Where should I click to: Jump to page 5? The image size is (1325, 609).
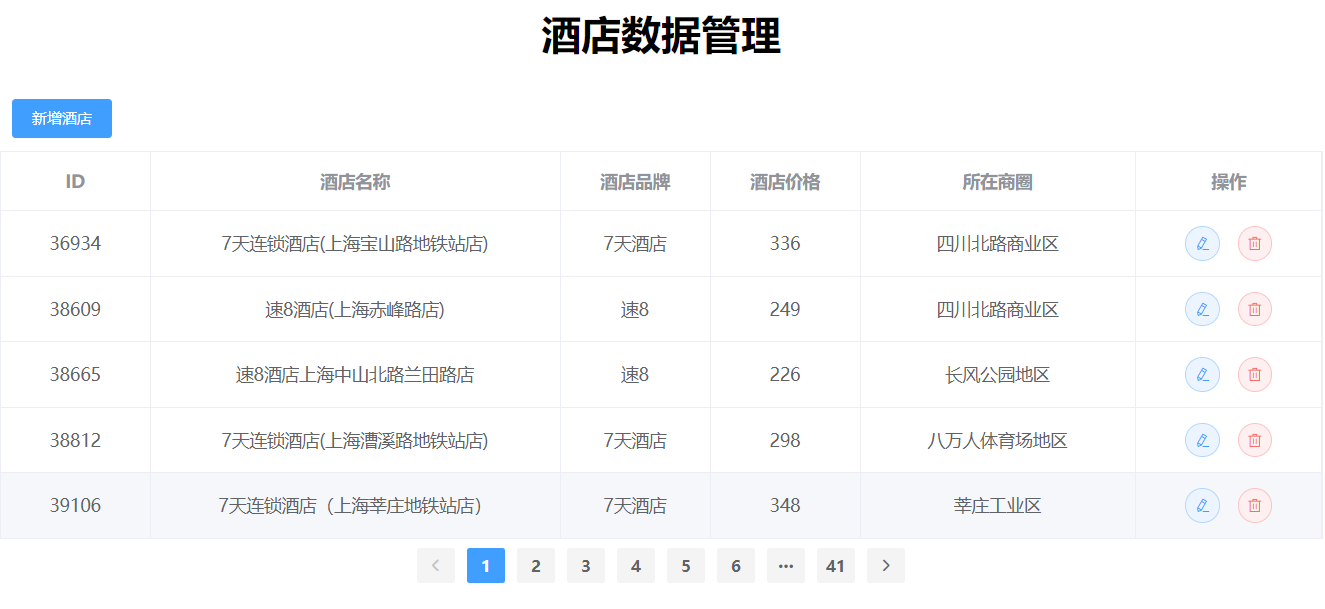click(x=686, y=566)
